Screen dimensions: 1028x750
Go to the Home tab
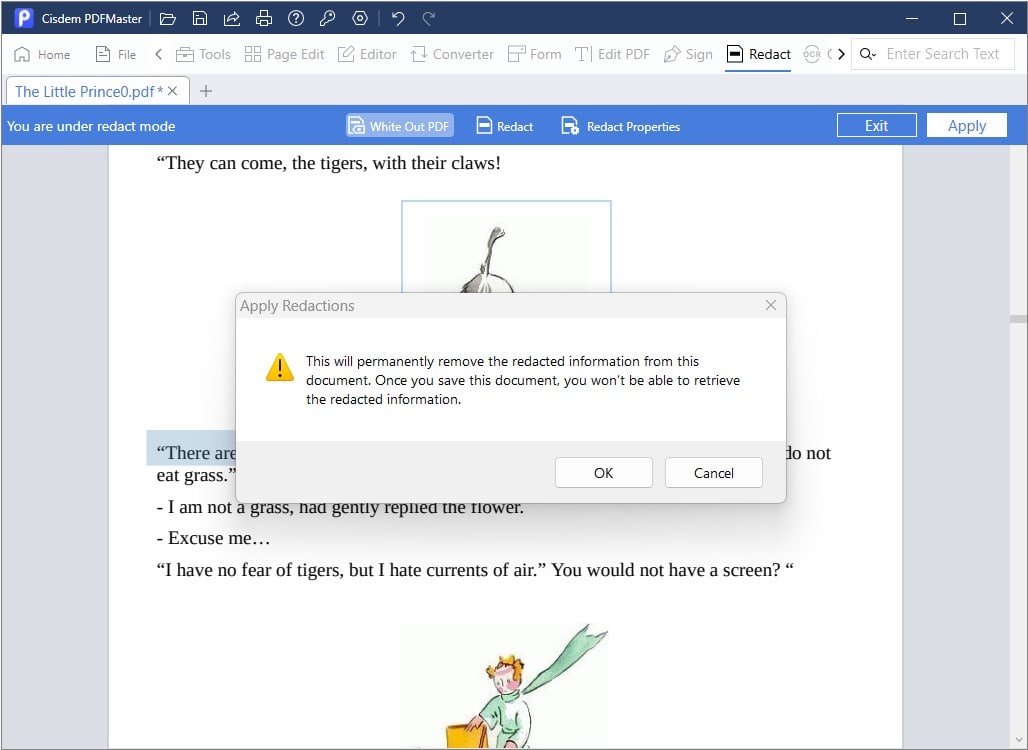tap(42, 54)
